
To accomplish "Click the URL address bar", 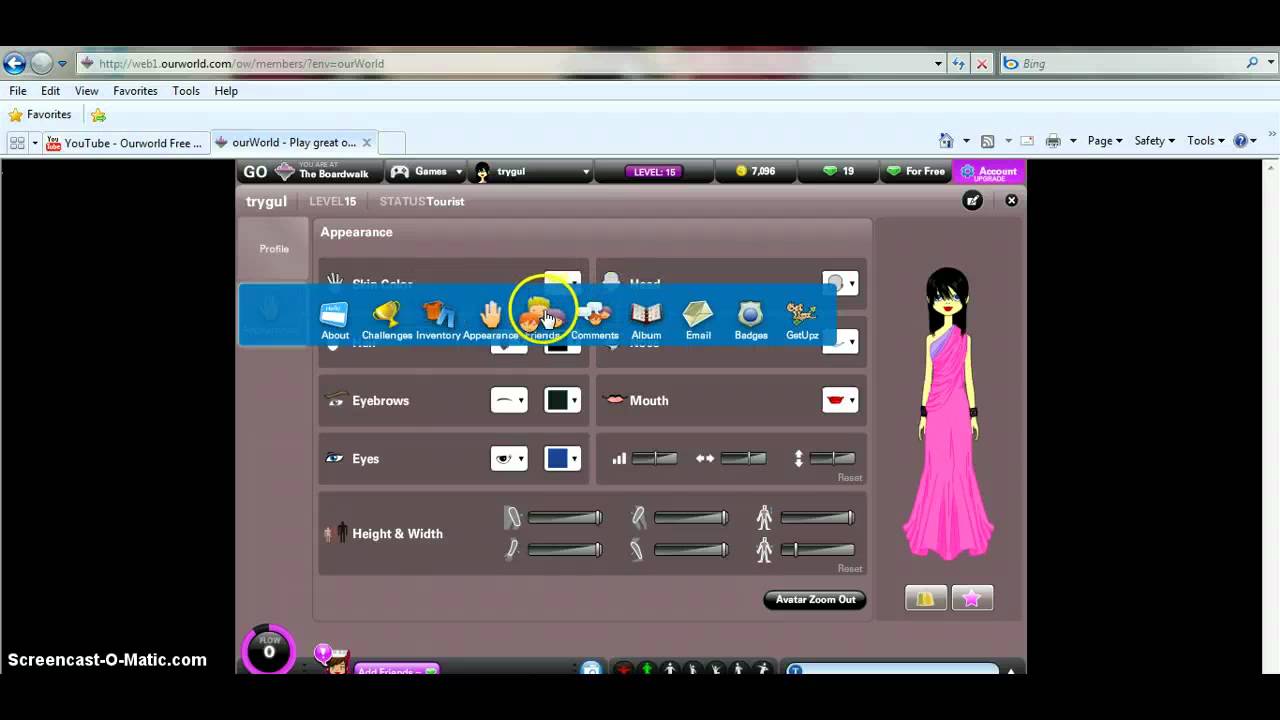I will [512, 63].
